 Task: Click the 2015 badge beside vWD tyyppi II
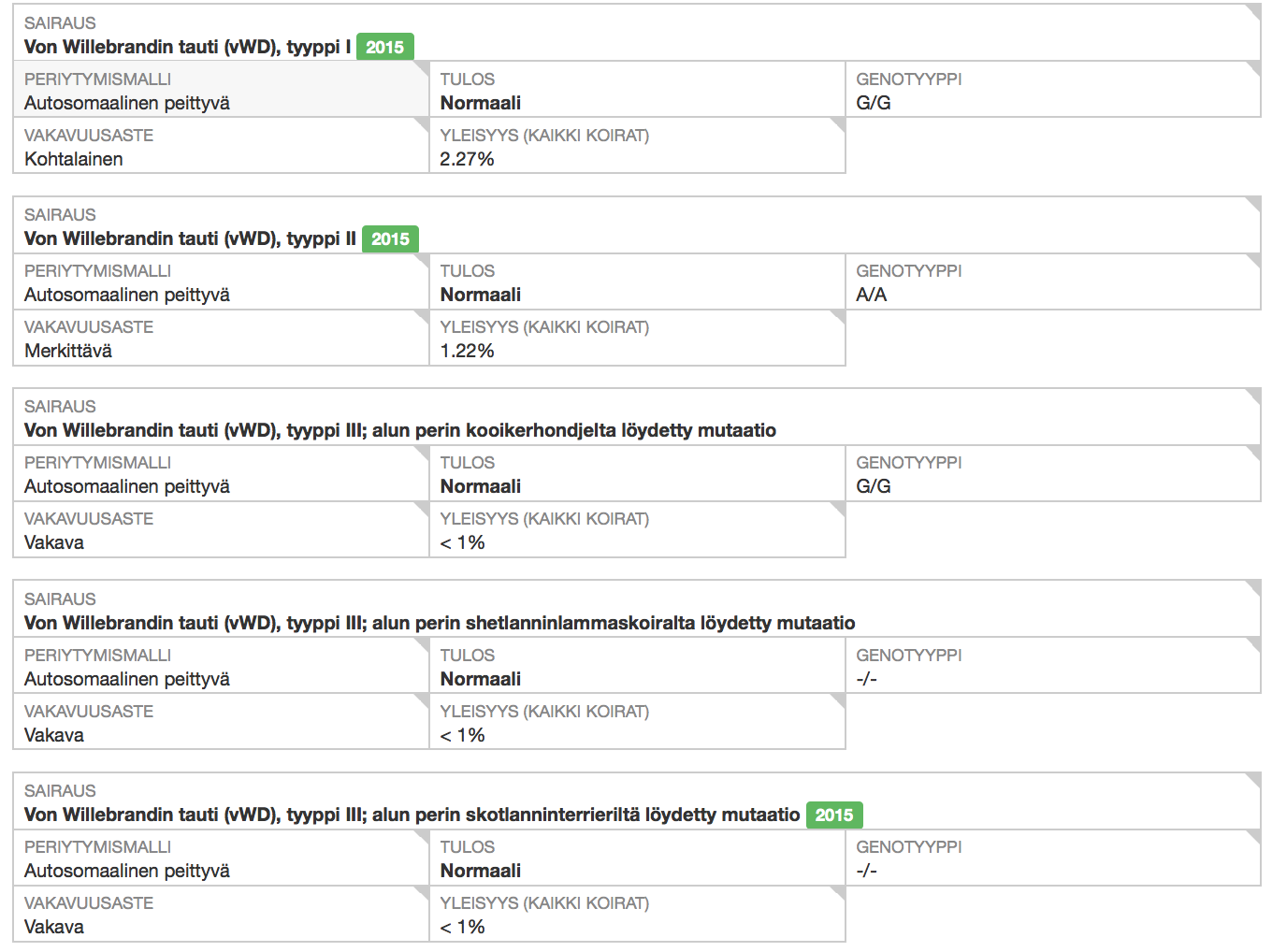[390, 239]
